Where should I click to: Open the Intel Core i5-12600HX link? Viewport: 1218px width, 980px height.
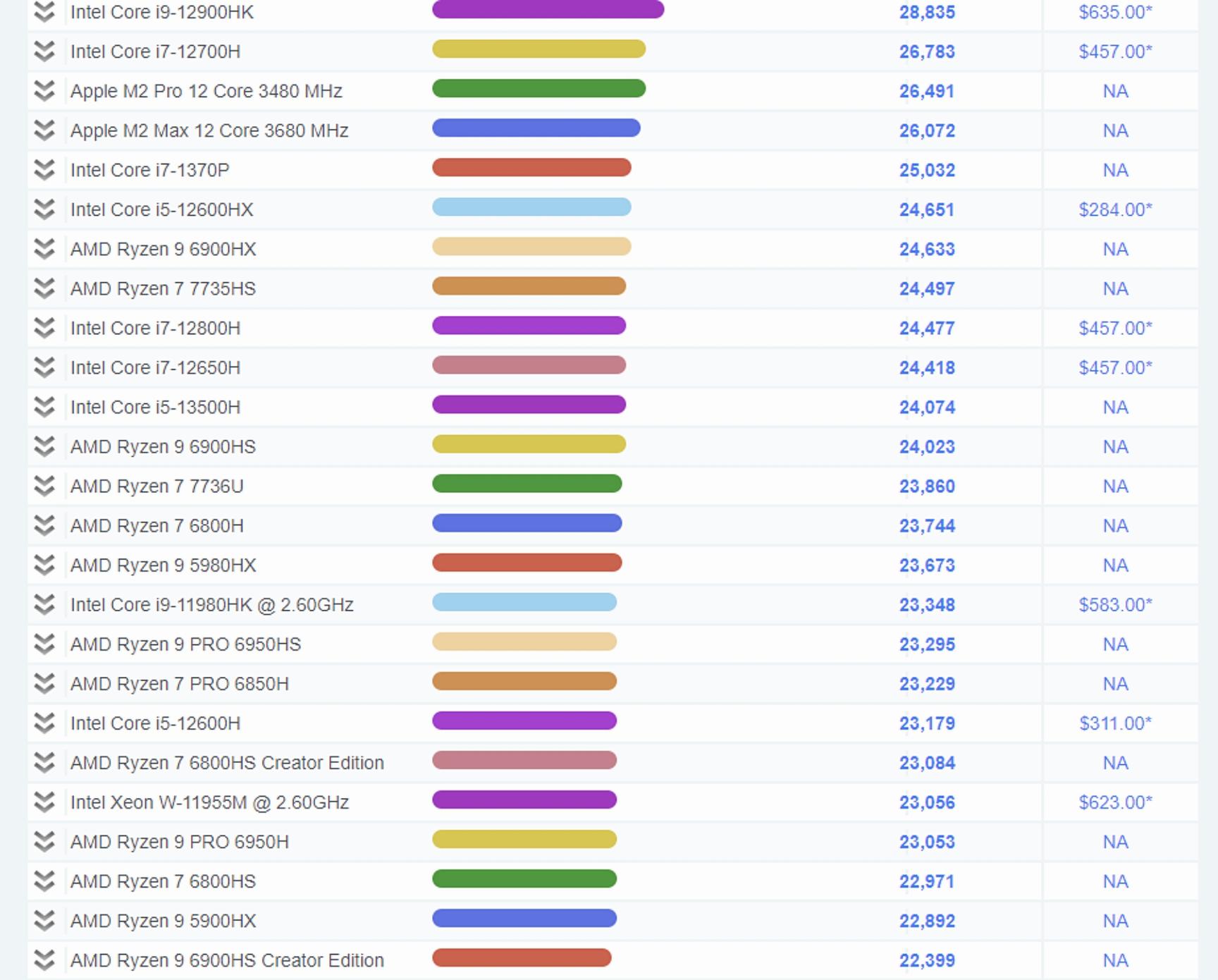[162, 209]
